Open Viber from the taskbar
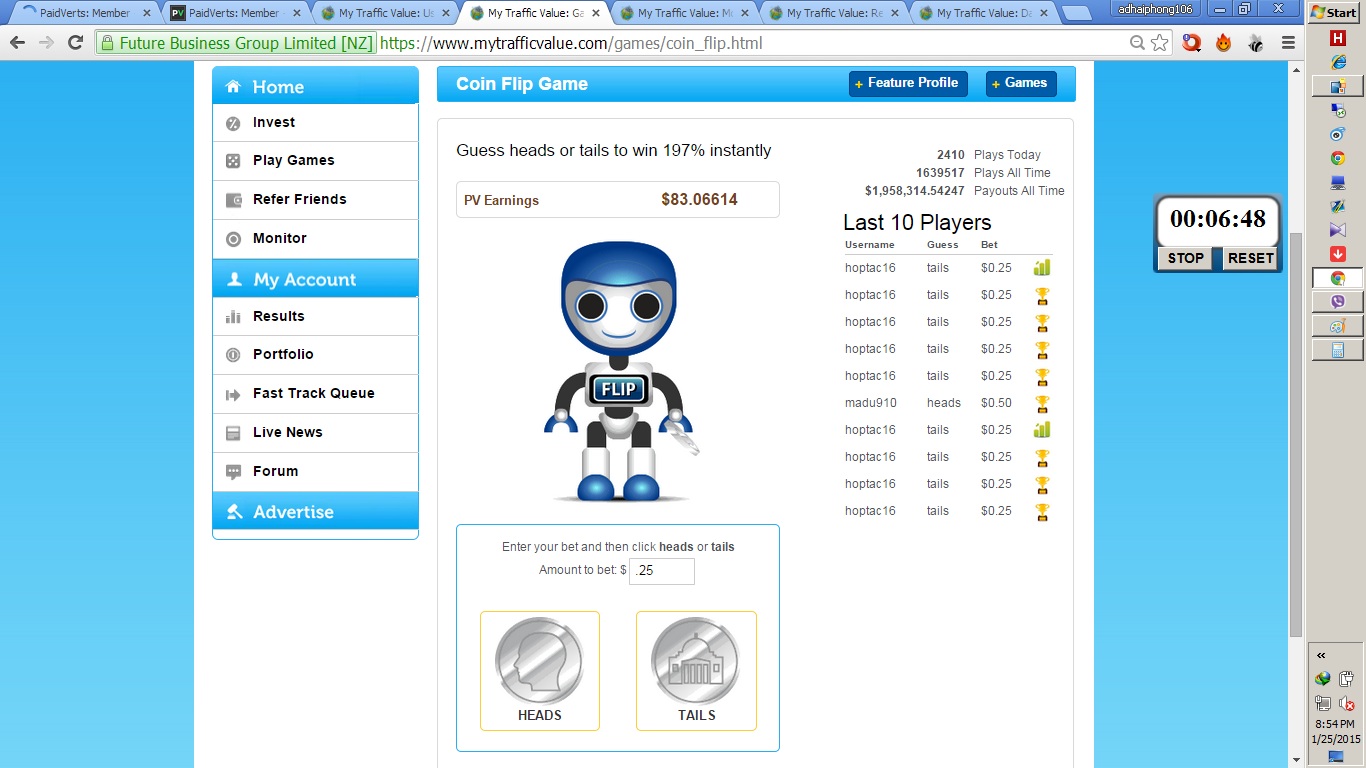Image resolution: width=1366 pixels, height=768 pixels. click(x=1337, y=302)
